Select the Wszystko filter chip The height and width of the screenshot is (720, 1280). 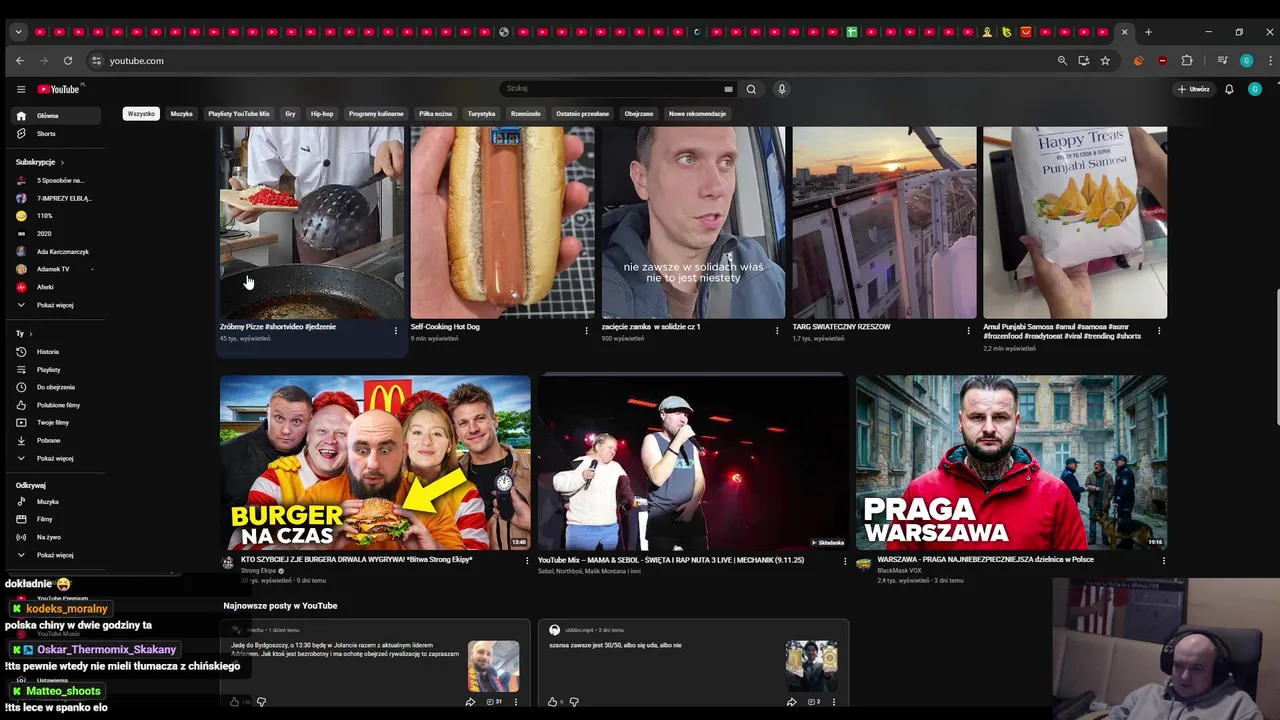[x=141, y=114]
